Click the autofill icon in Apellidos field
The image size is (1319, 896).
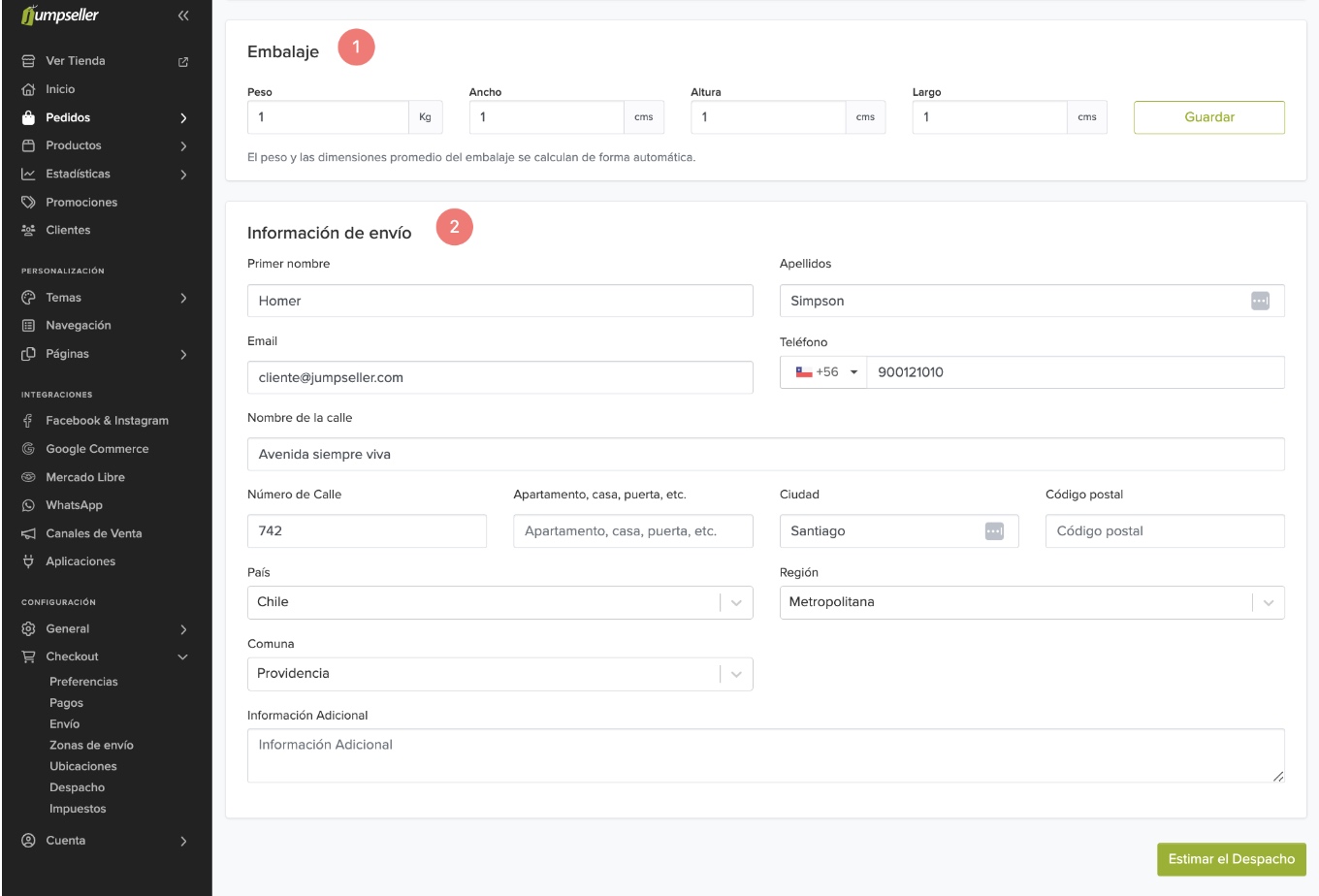(1260, 301)
